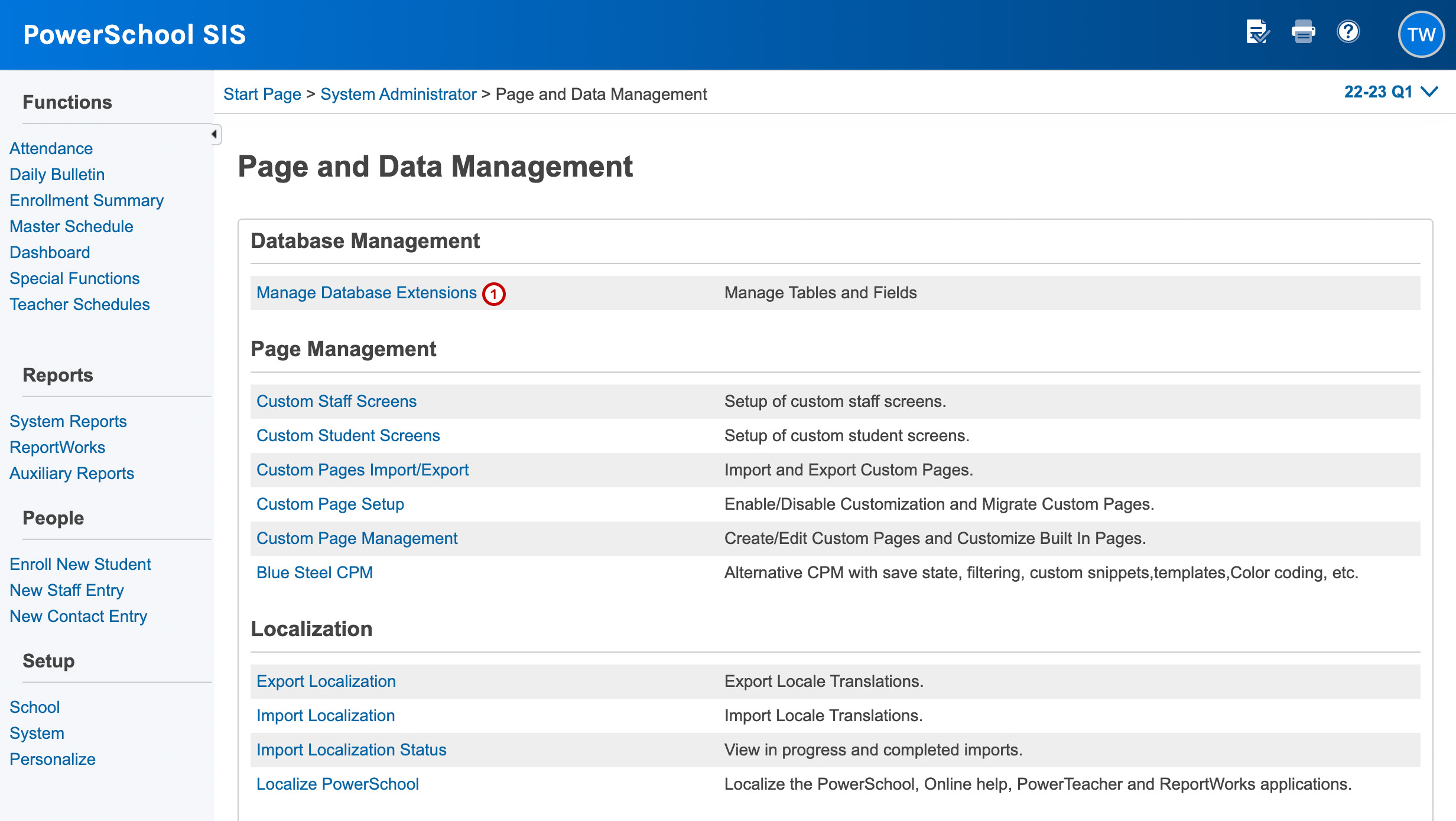
Task: Click the Page and Data Management heading
Action: point(435,166)
